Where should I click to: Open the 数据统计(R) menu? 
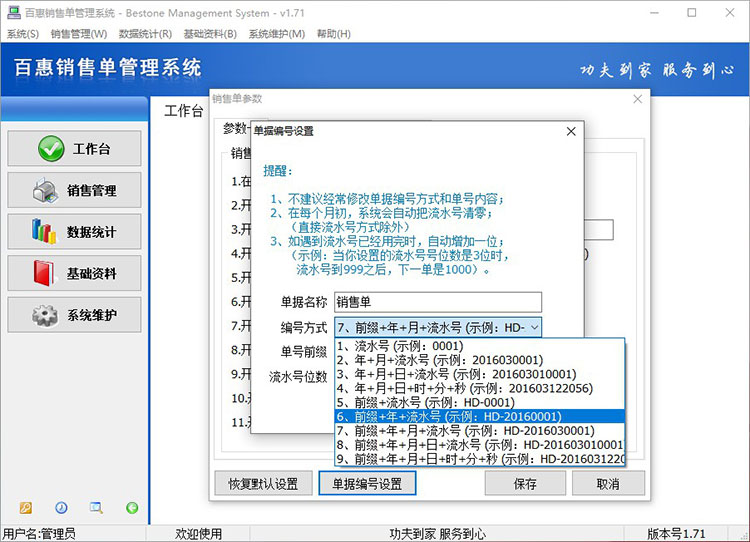145,34
